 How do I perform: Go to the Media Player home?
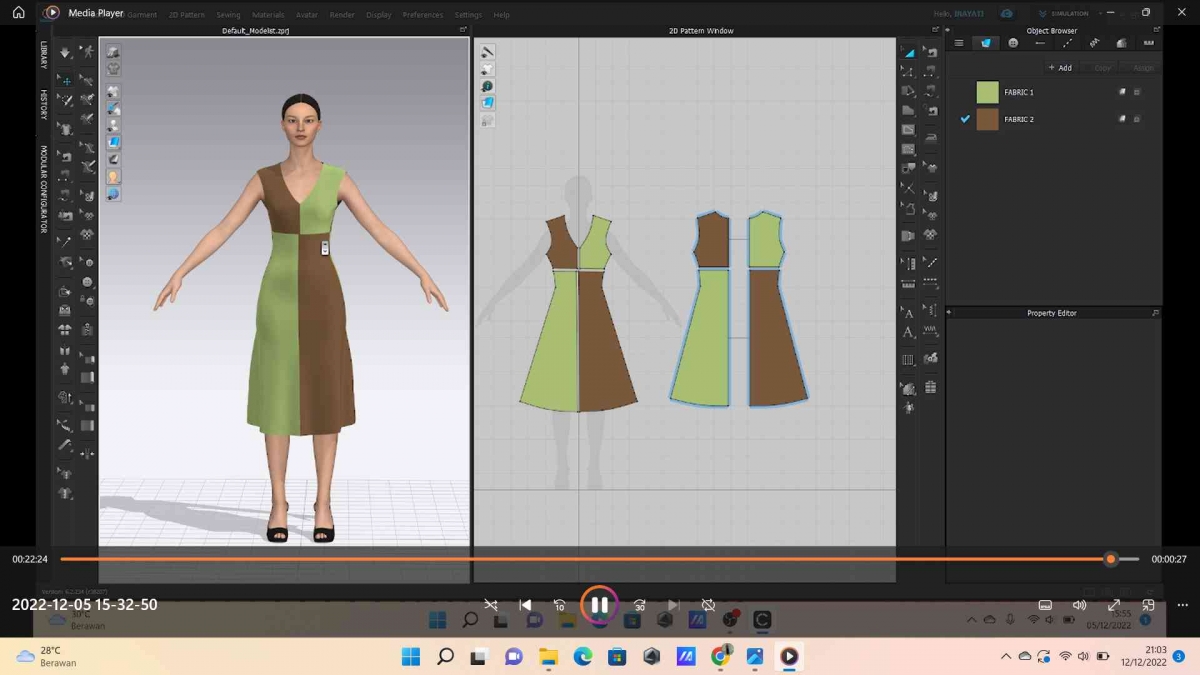18,13
